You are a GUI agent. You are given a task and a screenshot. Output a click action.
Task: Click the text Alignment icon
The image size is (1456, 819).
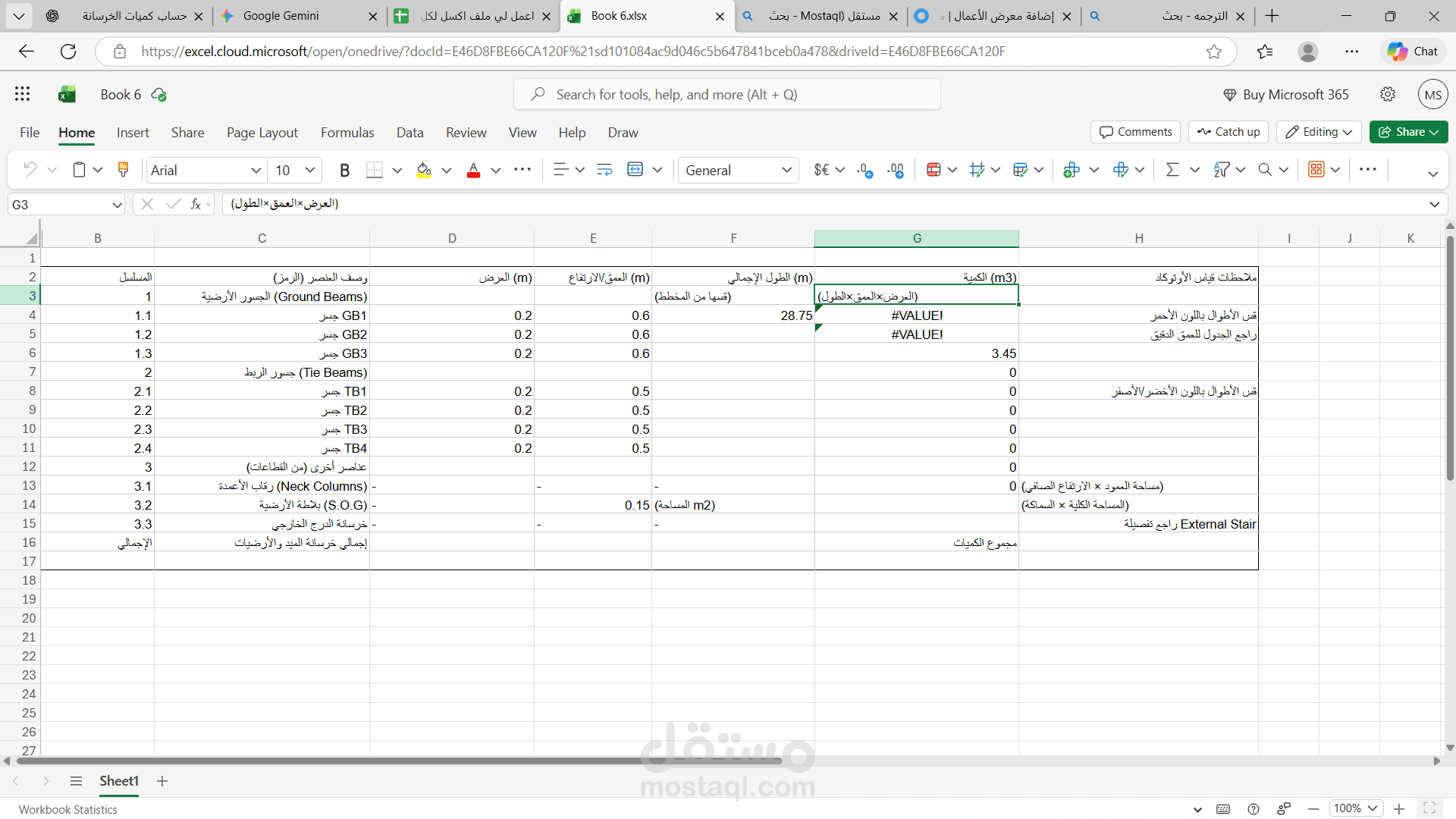[x=560, y=170]
